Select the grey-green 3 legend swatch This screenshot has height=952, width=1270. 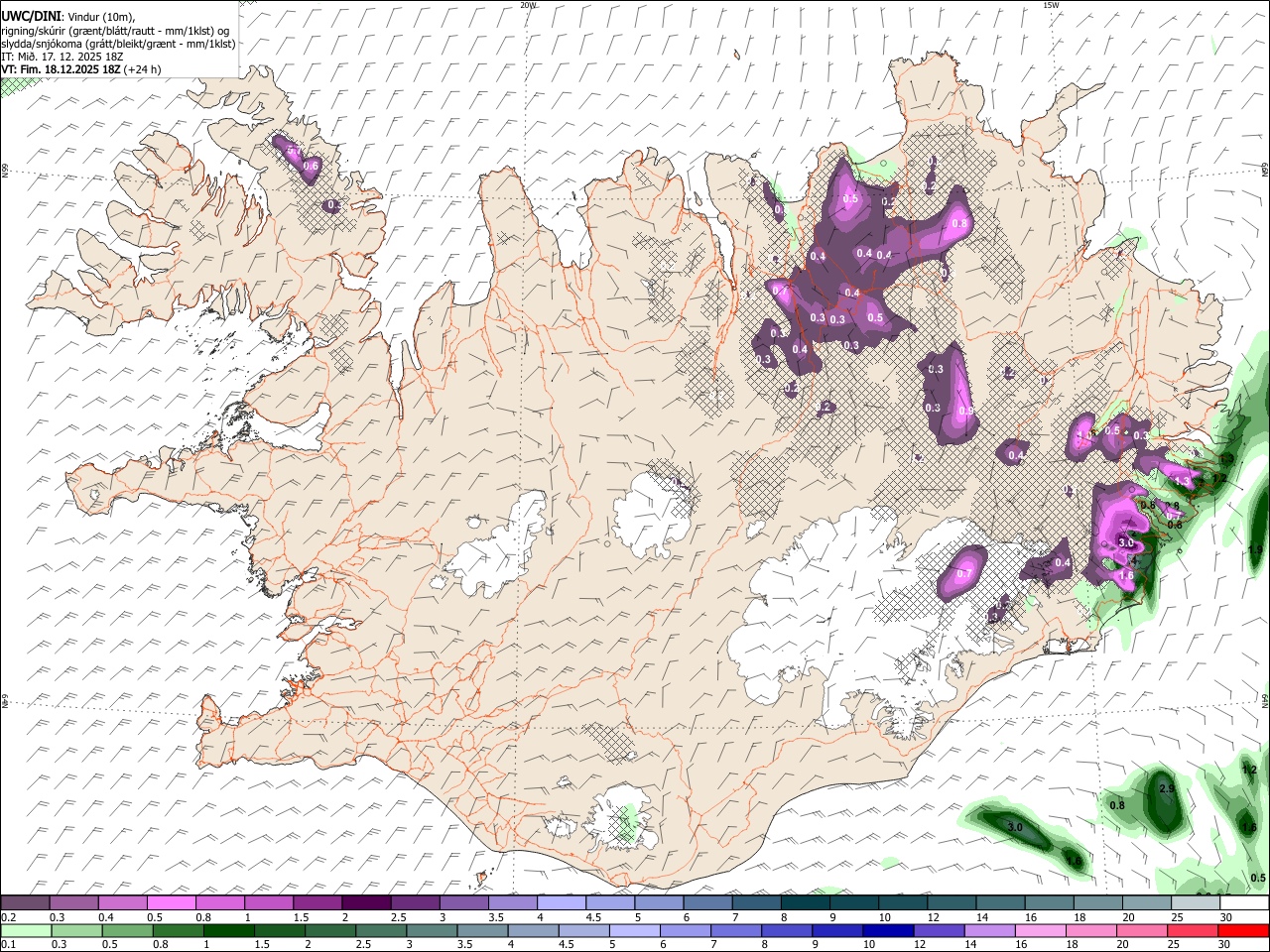click(x=432, y=930)
